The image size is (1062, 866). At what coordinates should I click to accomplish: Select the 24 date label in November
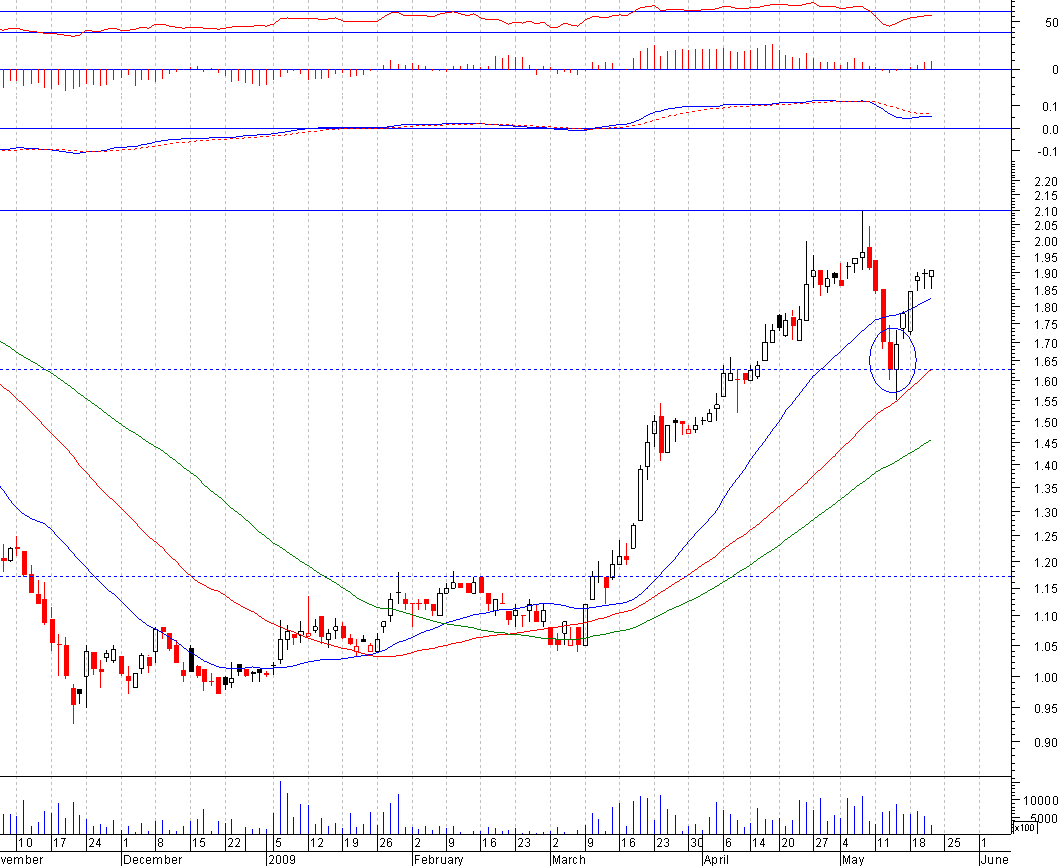point(94,843)
